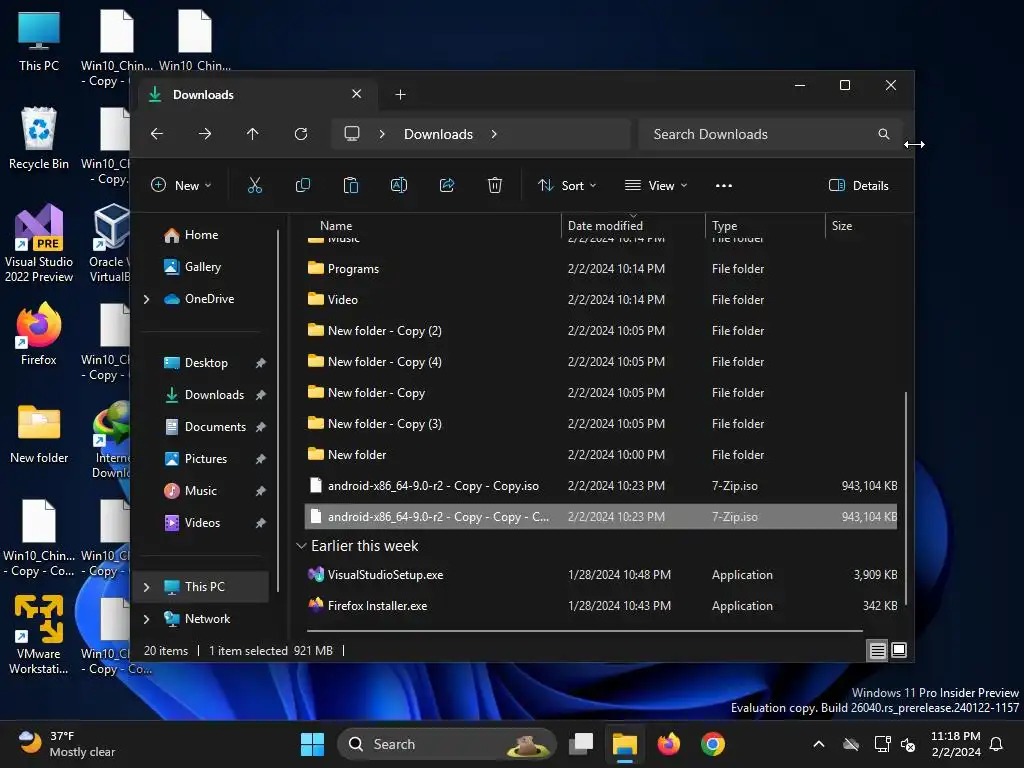Open the See more ellipsis menu
This screenshot has height=768, width=1024.
[724, 185]
